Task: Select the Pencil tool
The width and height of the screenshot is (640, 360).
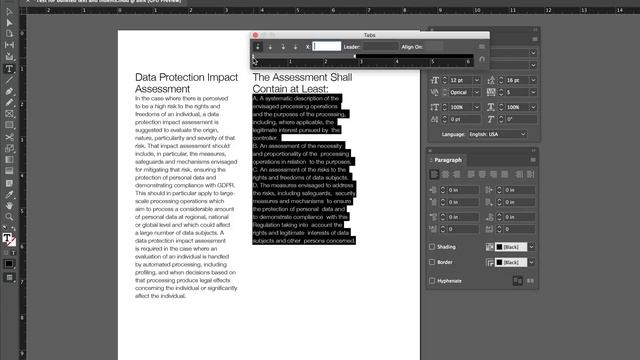Action: 9,102
